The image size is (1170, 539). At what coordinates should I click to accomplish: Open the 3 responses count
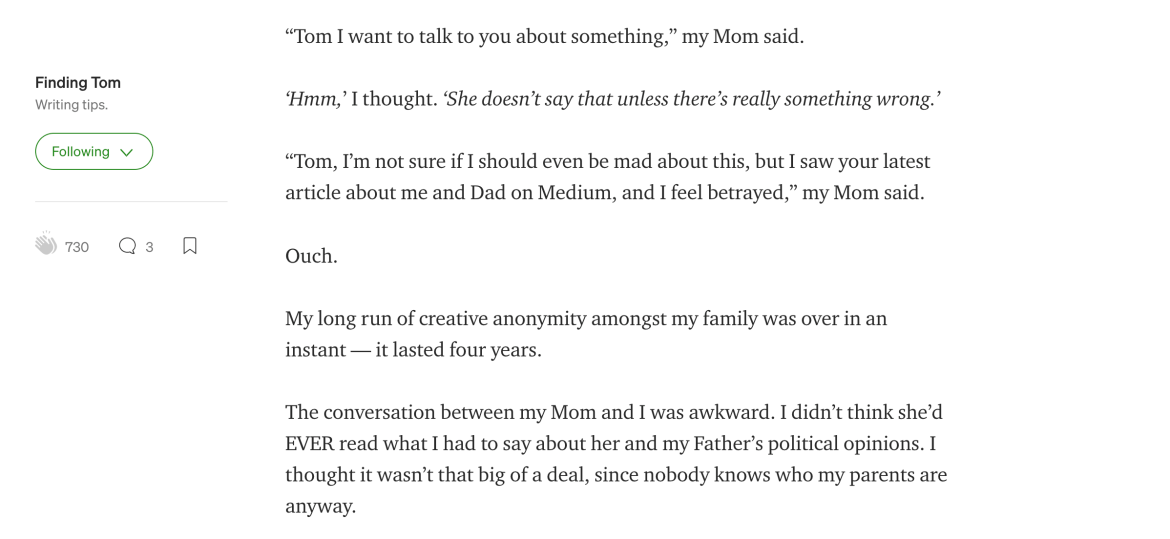tap(149, 247)
